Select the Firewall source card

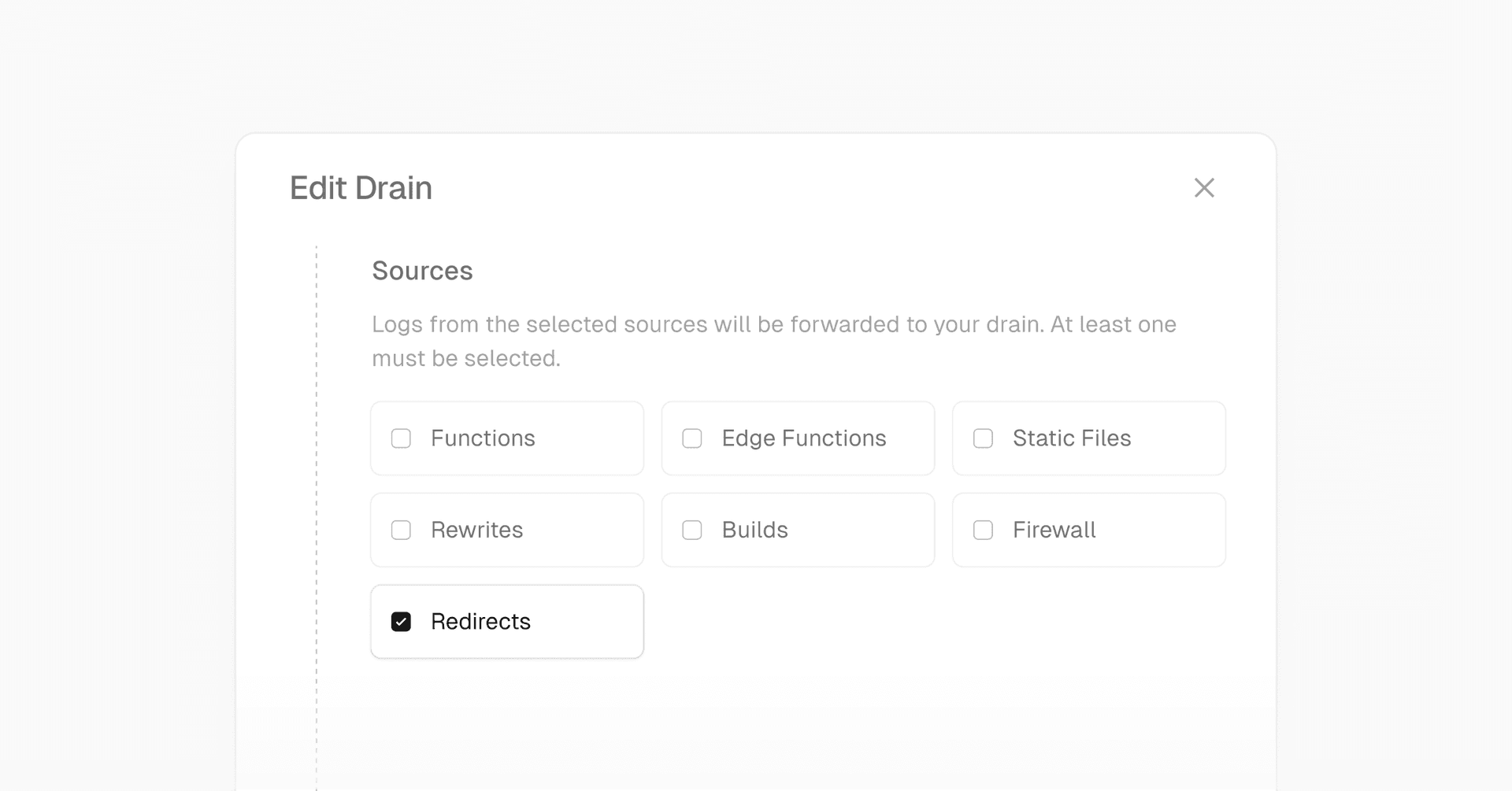(x=1088, y=530)
